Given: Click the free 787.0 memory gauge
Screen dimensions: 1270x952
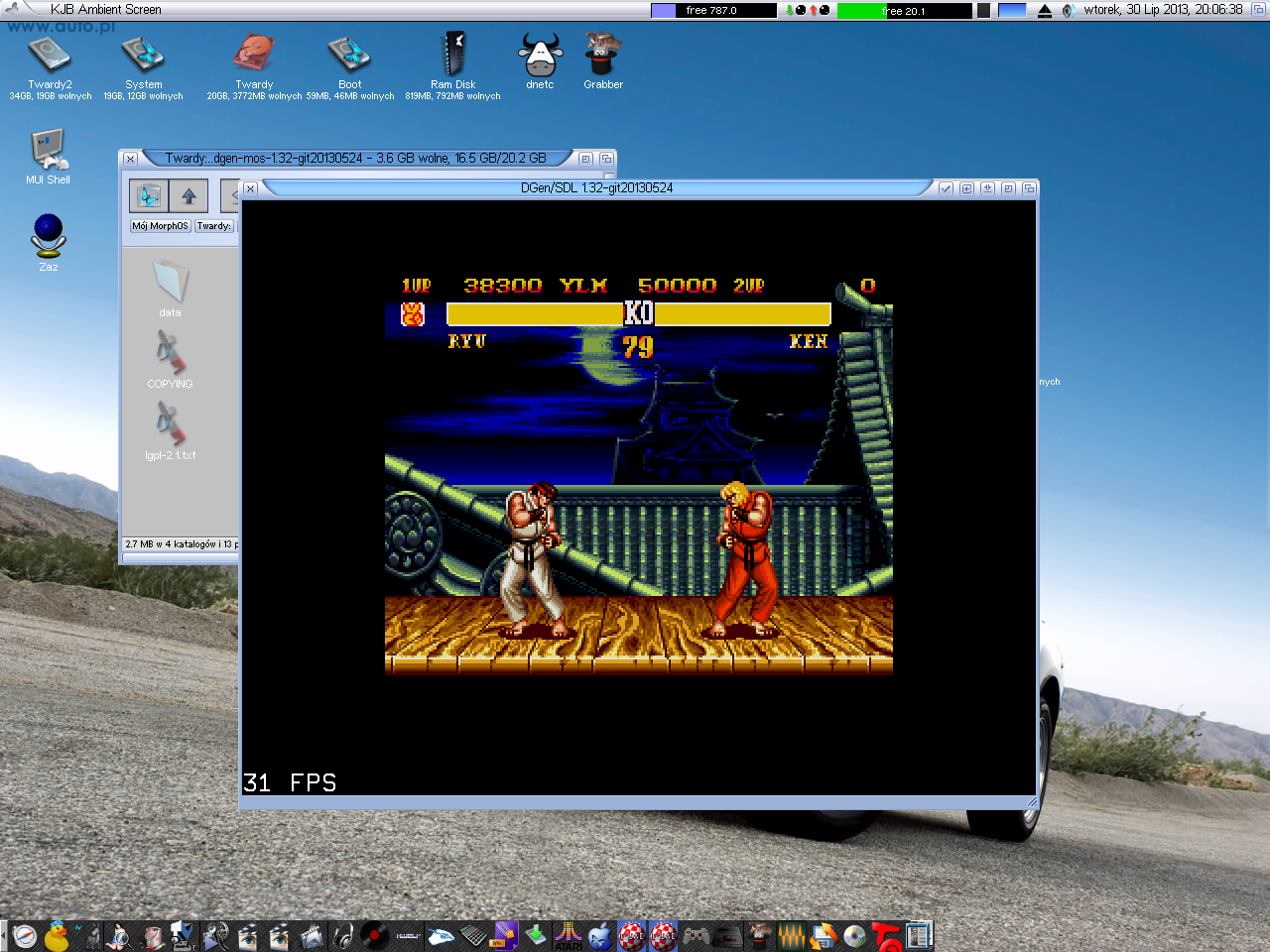Looking at the screenshot, I should pyautogui.click(x=713, y=10).
